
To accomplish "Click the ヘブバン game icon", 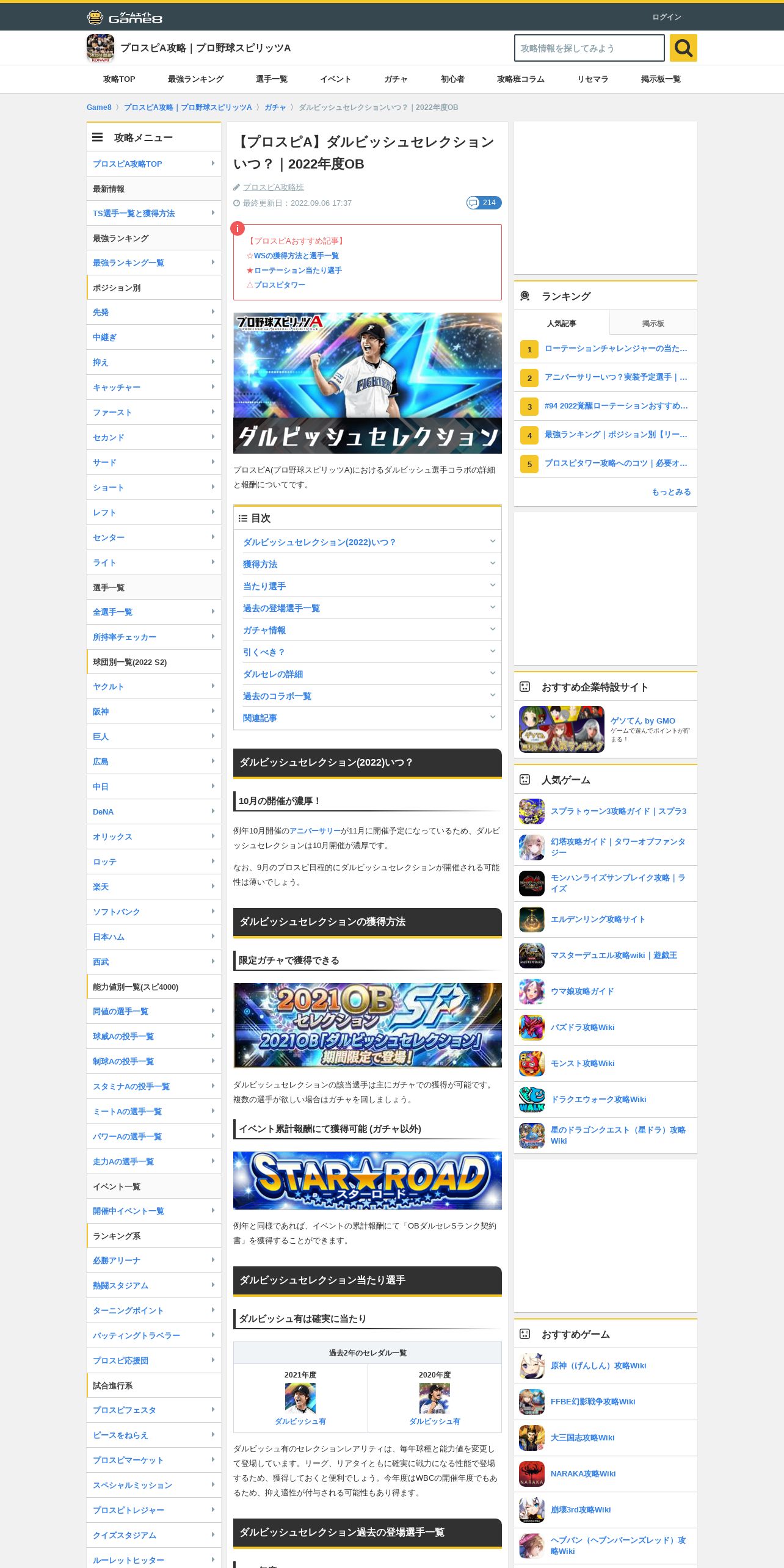I will click(532, 1546).
